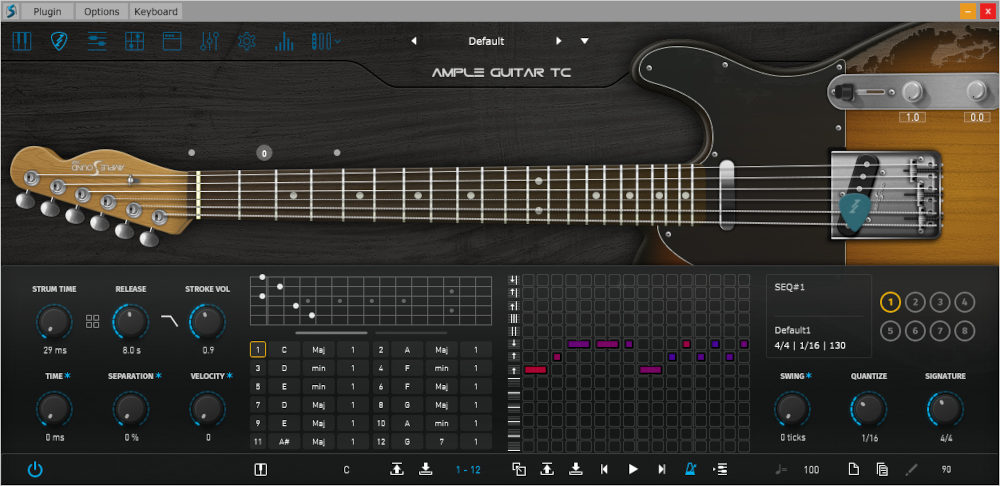Go to next preset with right arrow

pos(559,41)
